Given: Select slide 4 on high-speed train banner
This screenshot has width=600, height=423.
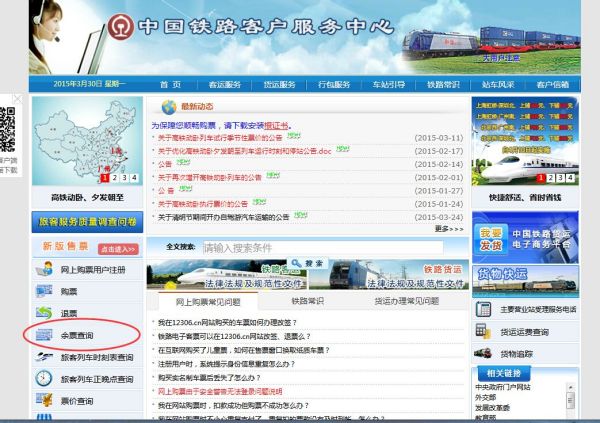Looking at the screenshot, I should coord(570,178).
